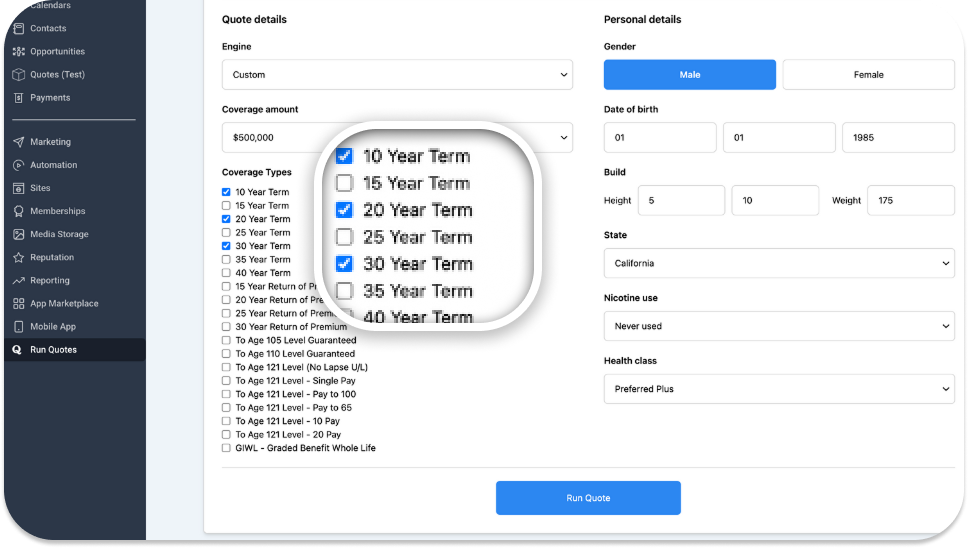Click the Sites icon in sidebar

(19, 188)
